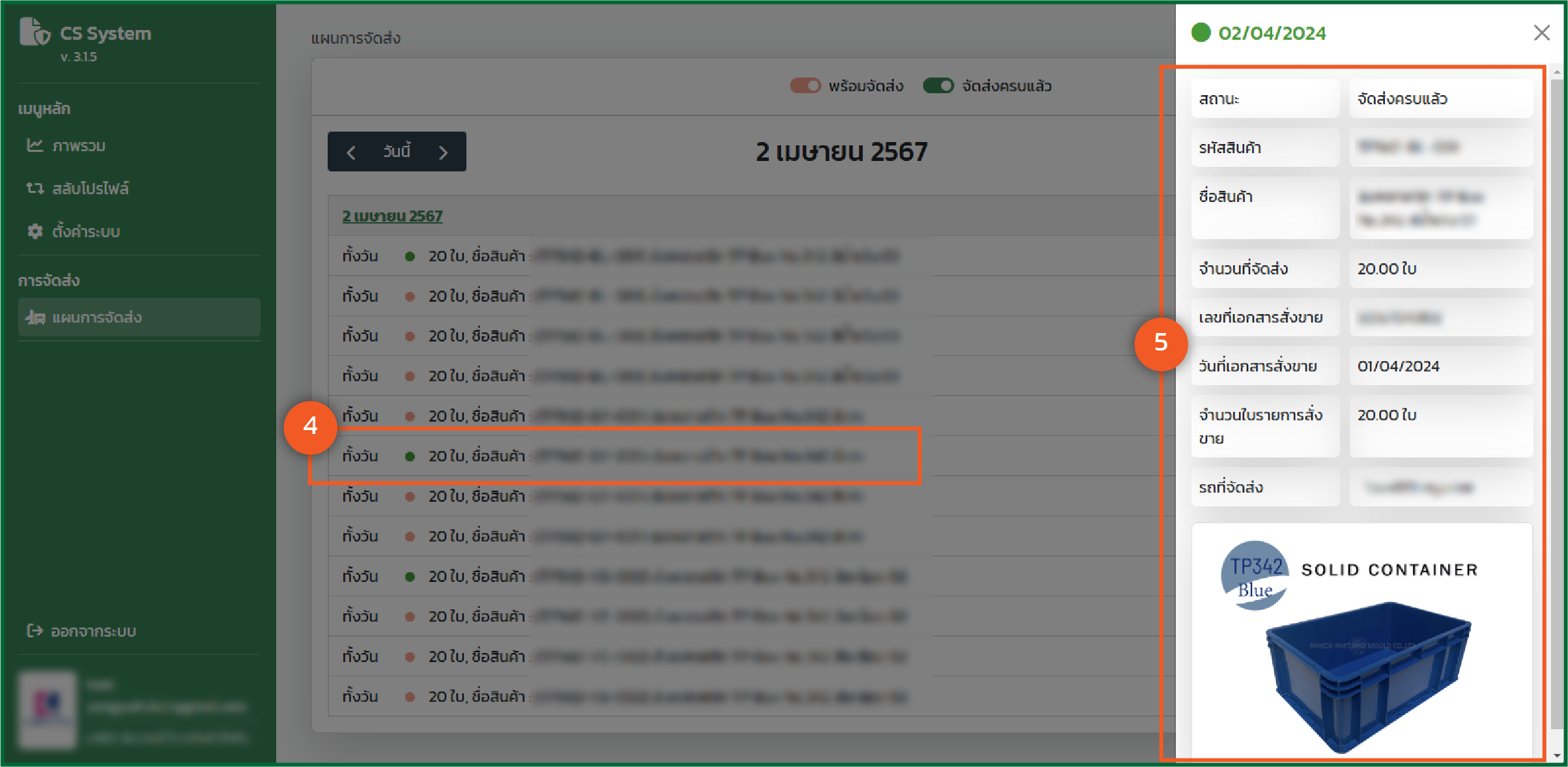Click the CS System logo icon

click(34, 31)
